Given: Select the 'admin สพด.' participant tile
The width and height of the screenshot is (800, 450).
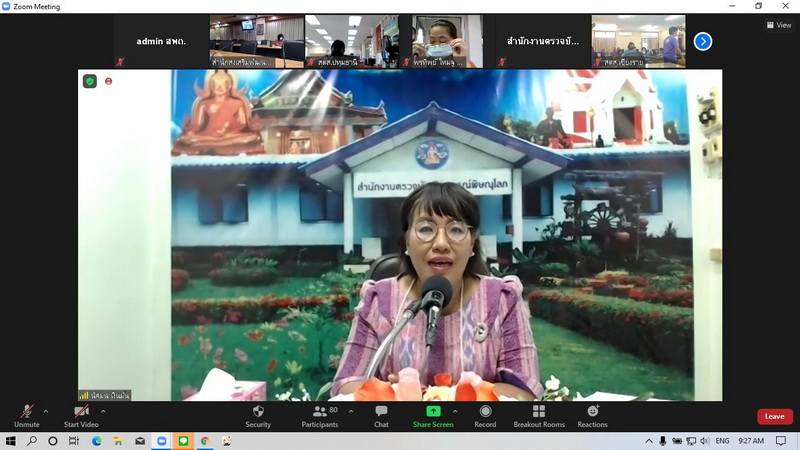Looking at the screenshot, I should tap(161, 41).
